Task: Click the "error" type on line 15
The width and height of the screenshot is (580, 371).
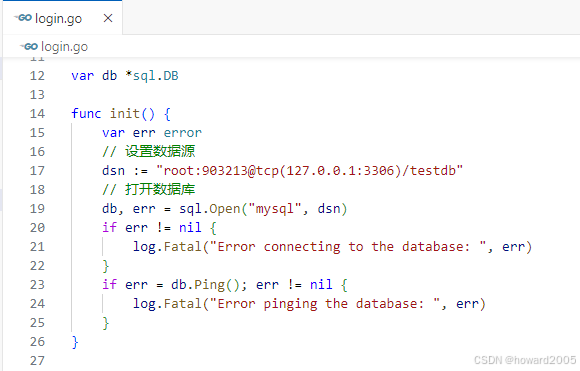Action: coord(183,133)
